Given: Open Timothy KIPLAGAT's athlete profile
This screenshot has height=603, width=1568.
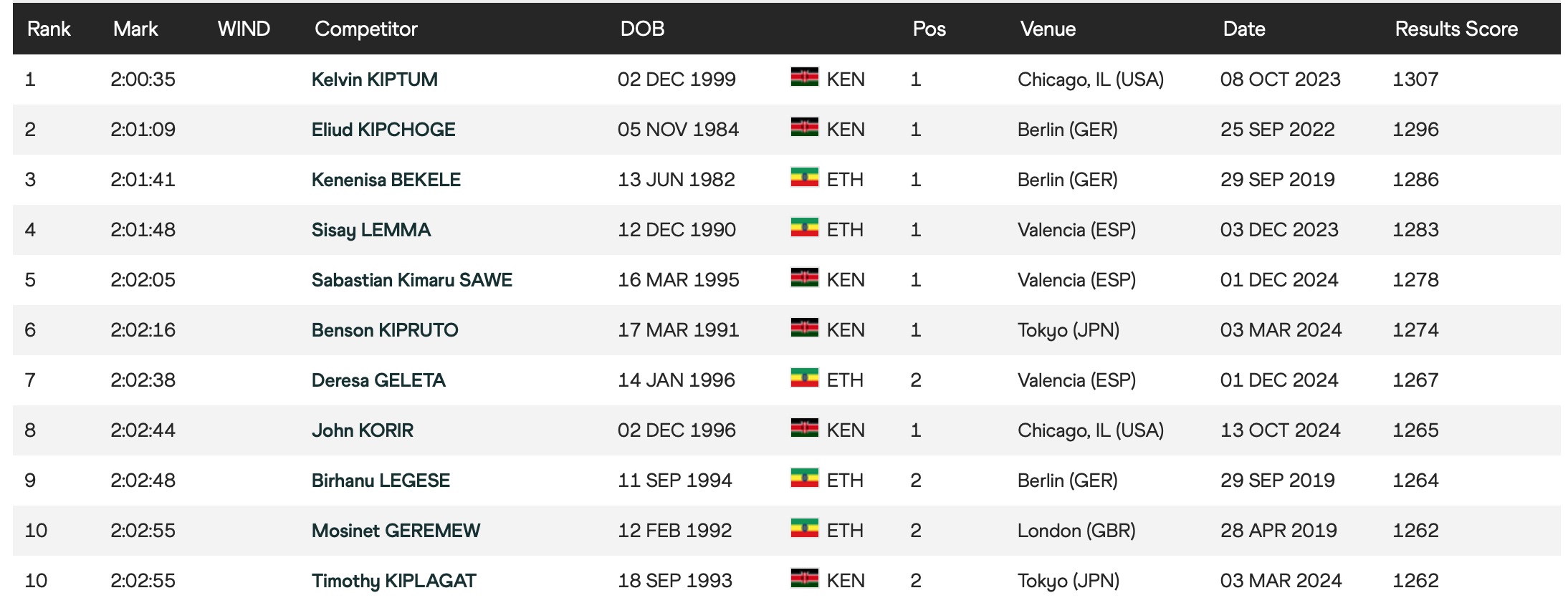Looking at the screenshot, I should 393,581.
